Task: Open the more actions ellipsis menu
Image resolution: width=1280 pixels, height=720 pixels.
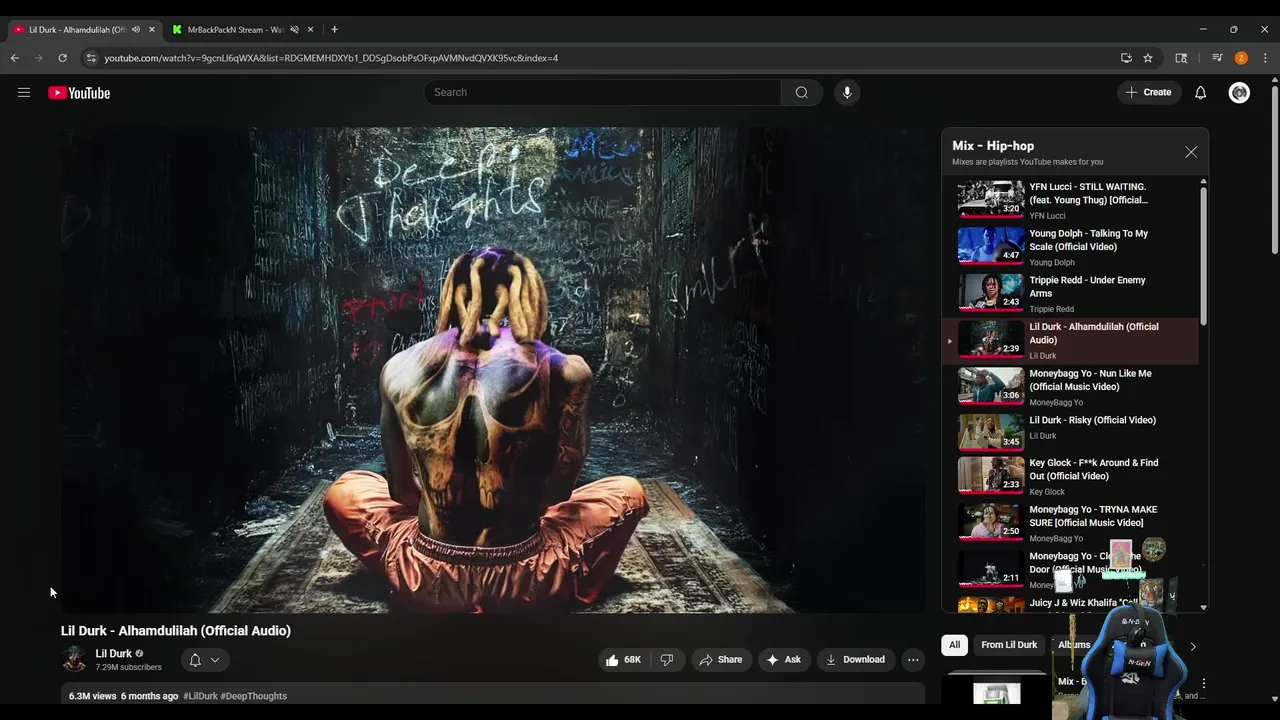Action: (x=913, y=660)
